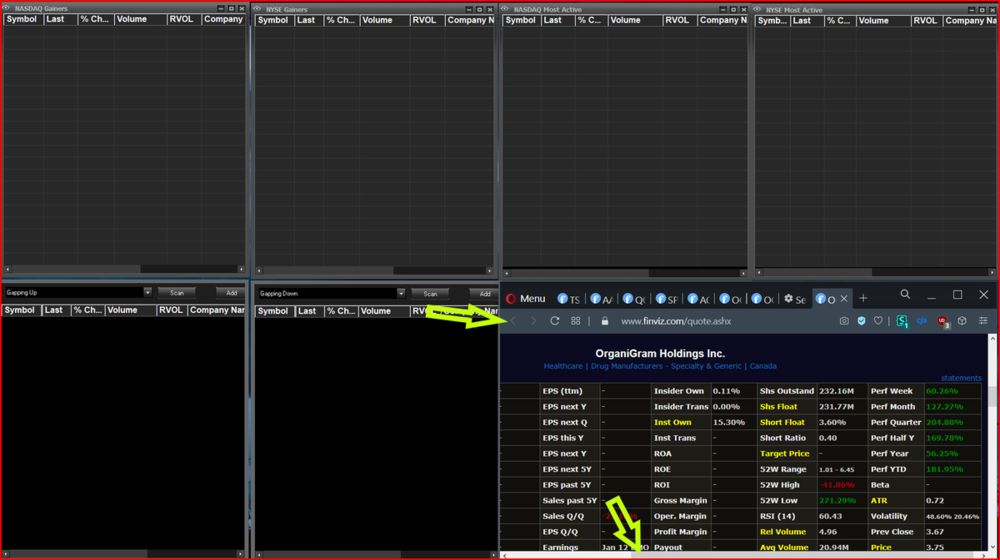Viewport: 1000px width, 560px height.
Task: Minimize the NASDAQ Most Active window
Action: (x=723, y=10)
